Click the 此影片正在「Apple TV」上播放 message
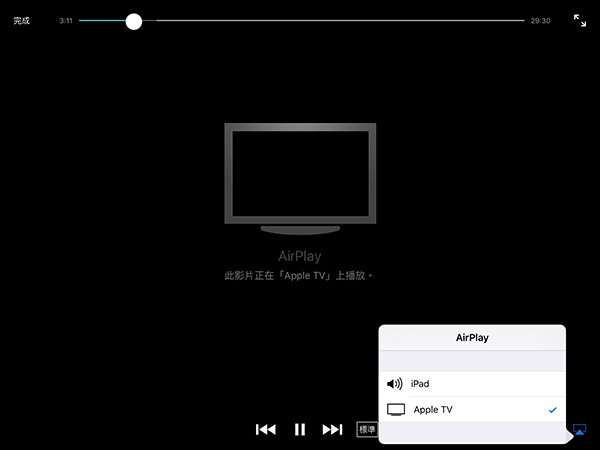 coord(298,276)
